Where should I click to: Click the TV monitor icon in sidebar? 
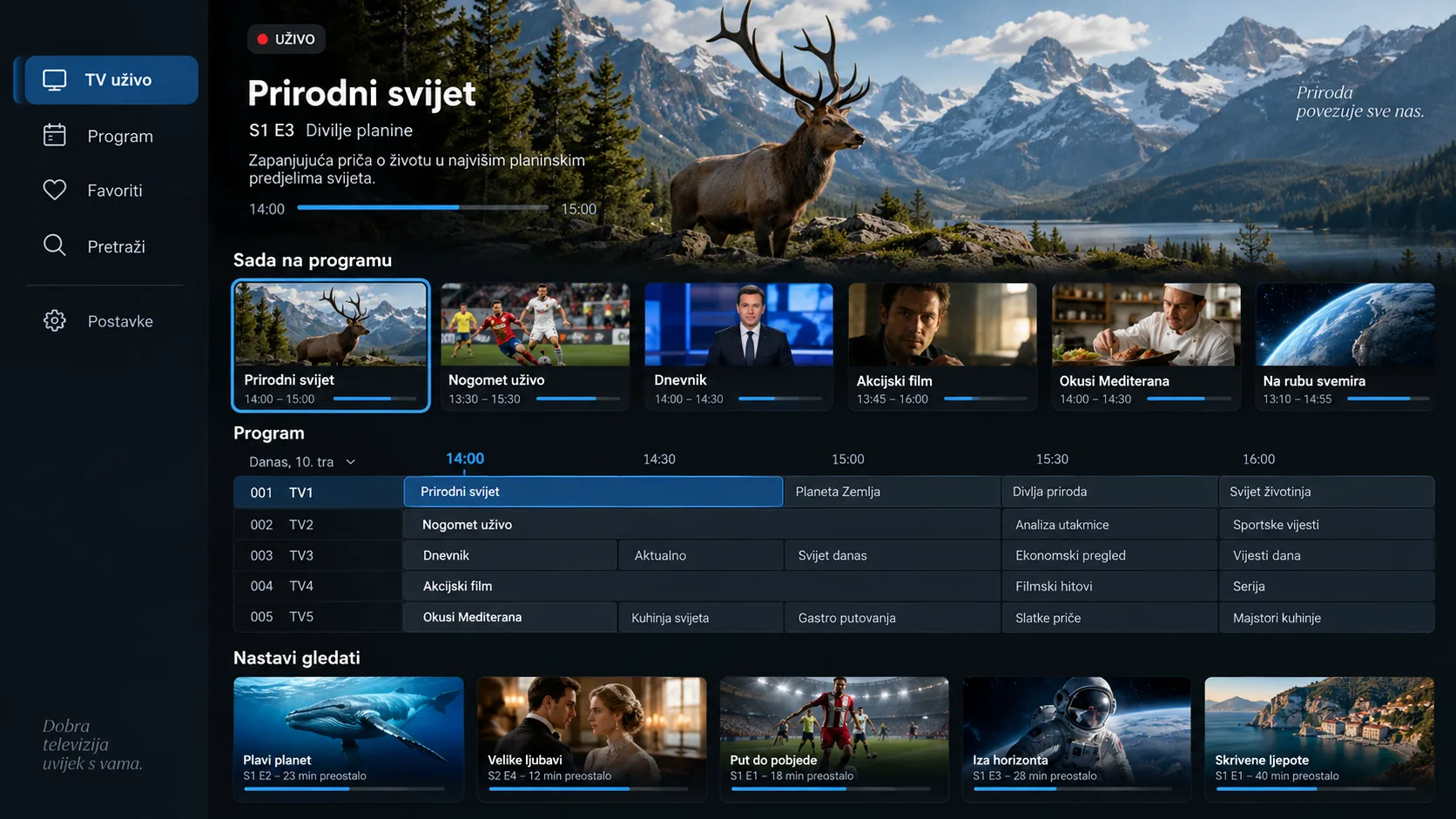(55, 80)
